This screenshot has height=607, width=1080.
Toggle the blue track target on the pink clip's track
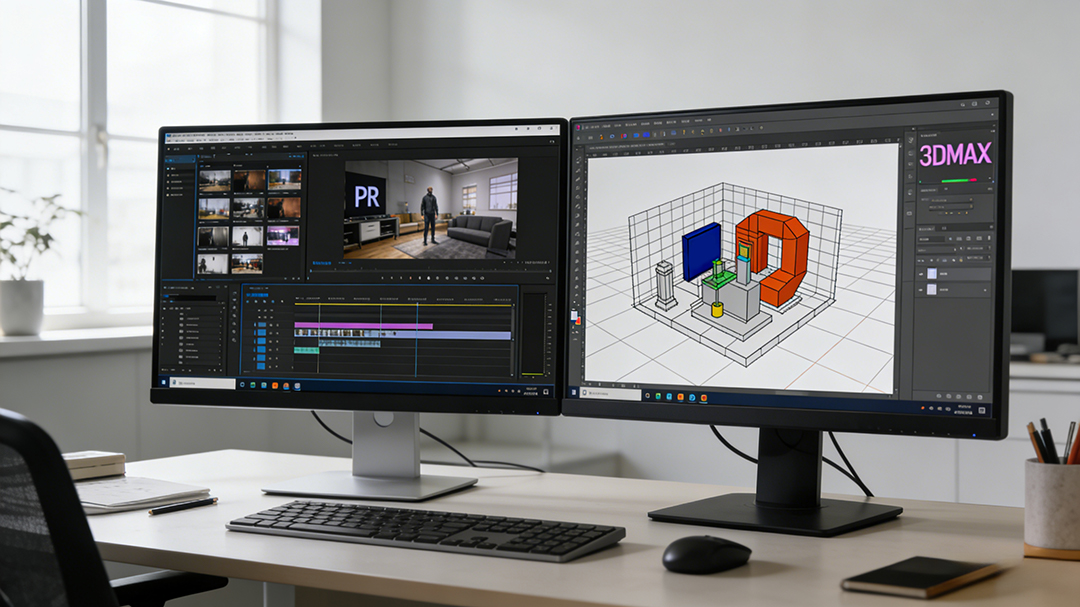(x=262, y=325)
